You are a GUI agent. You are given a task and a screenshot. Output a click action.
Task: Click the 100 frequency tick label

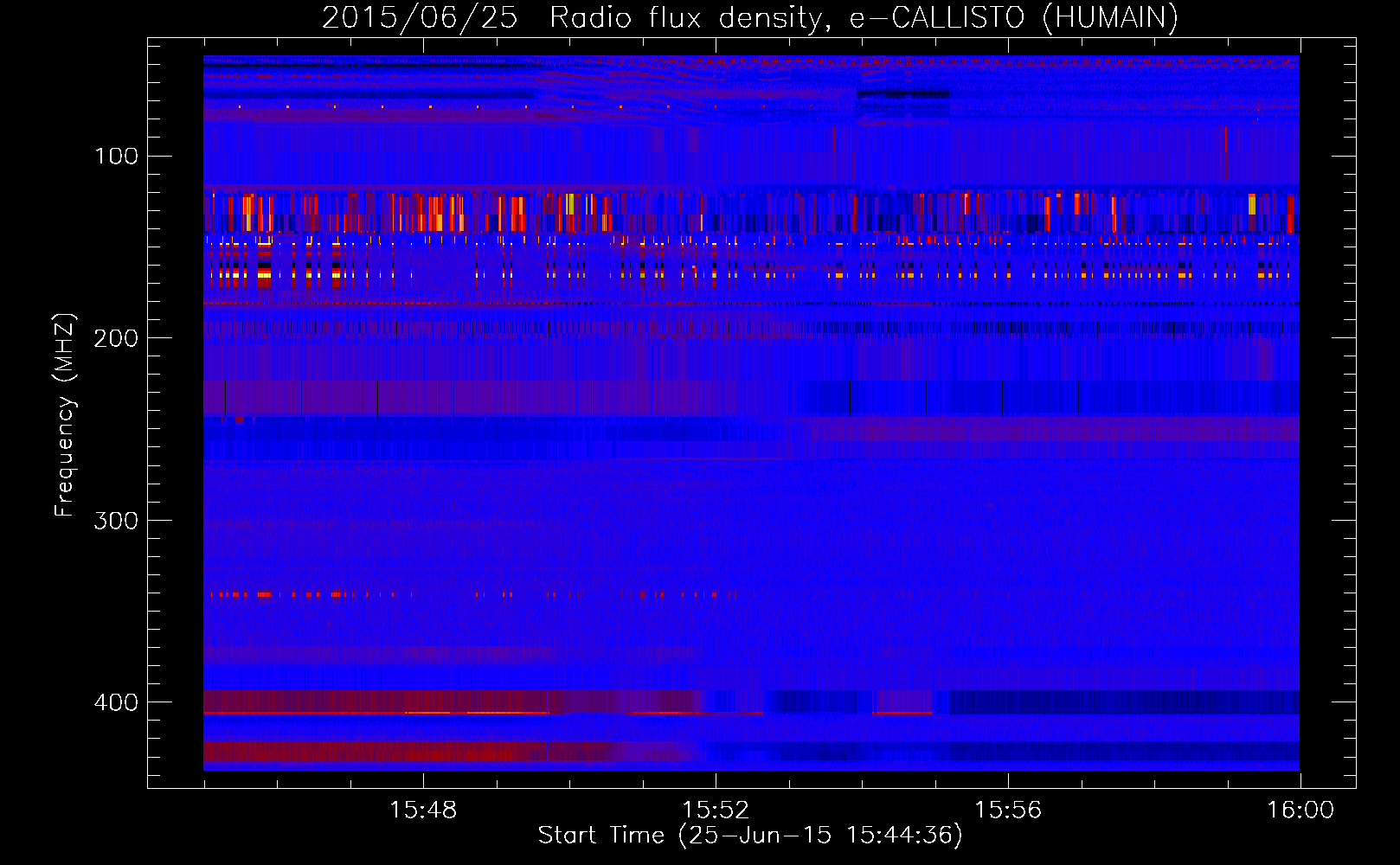(117, 156)
